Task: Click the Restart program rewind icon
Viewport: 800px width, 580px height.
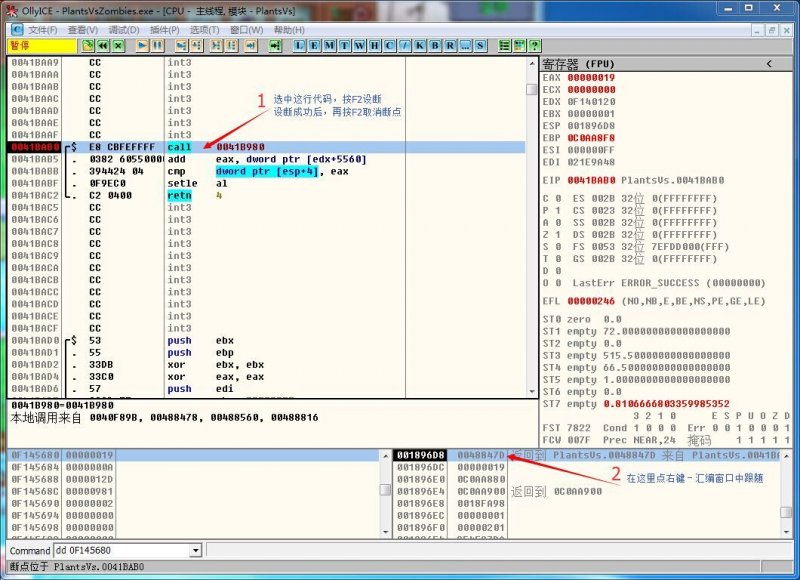Action: pos(103,46)
